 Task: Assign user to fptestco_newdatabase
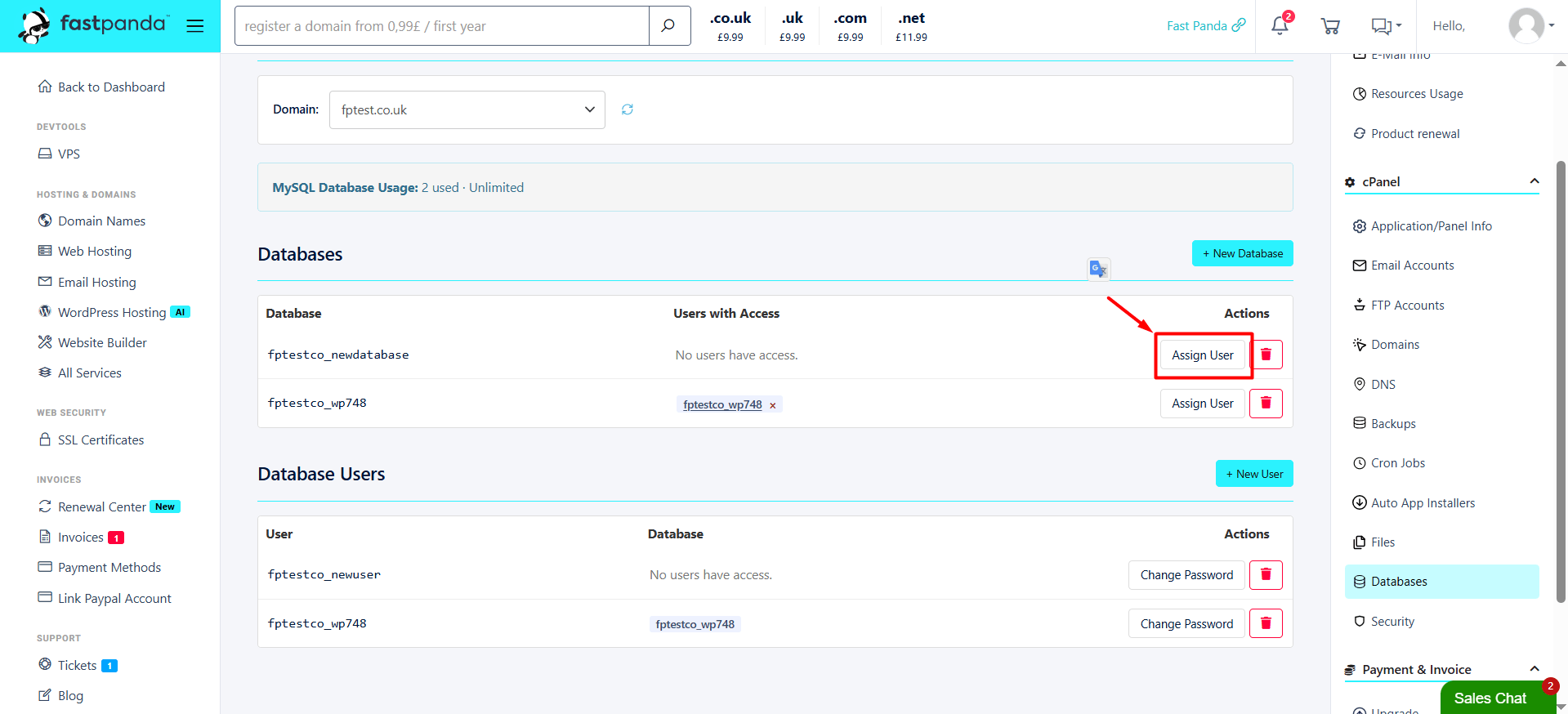[1203, 355]
